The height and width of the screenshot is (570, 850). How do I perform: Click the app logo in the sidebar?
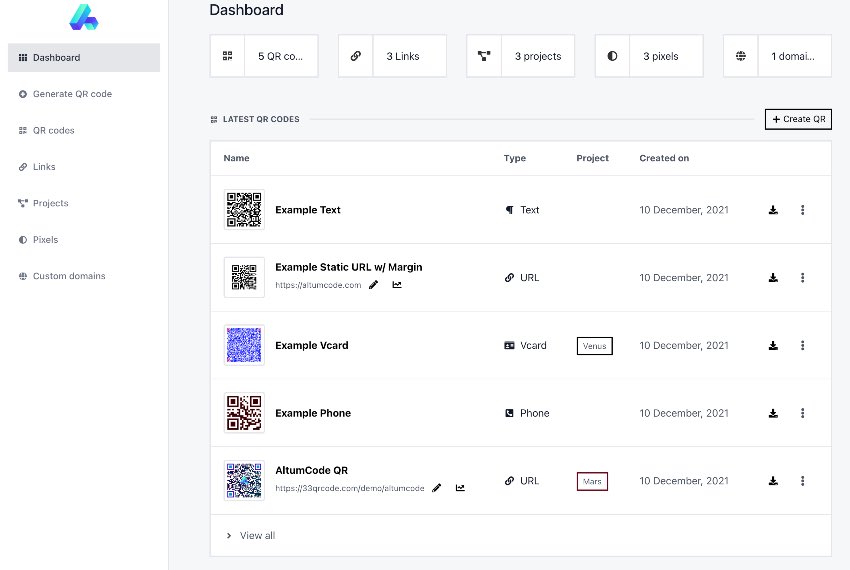point(84,16)
